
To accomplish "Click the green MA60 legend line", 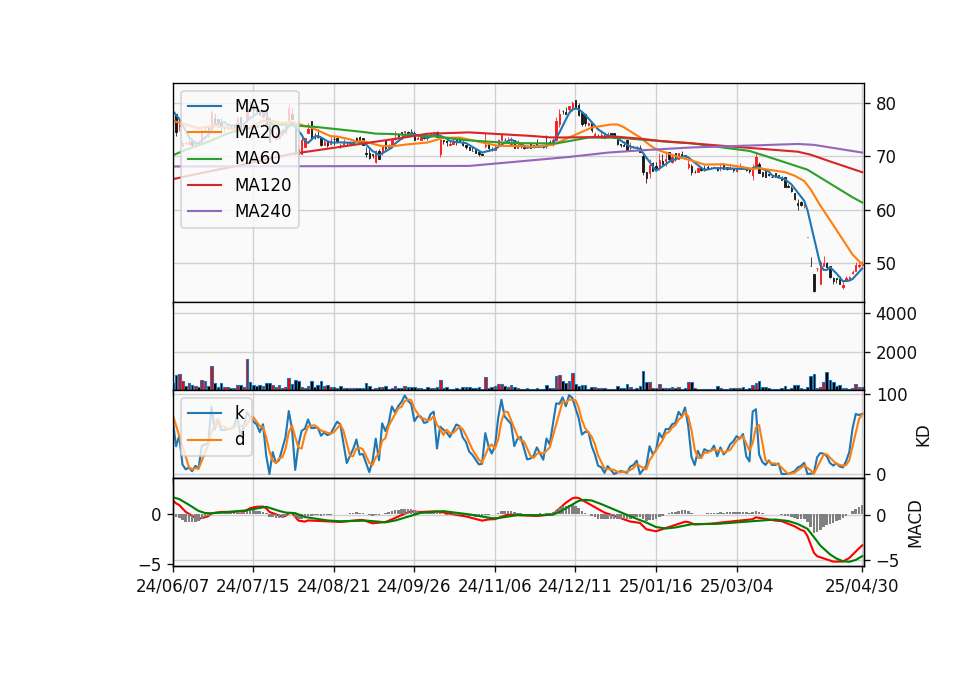I will (x=204, y=159).
